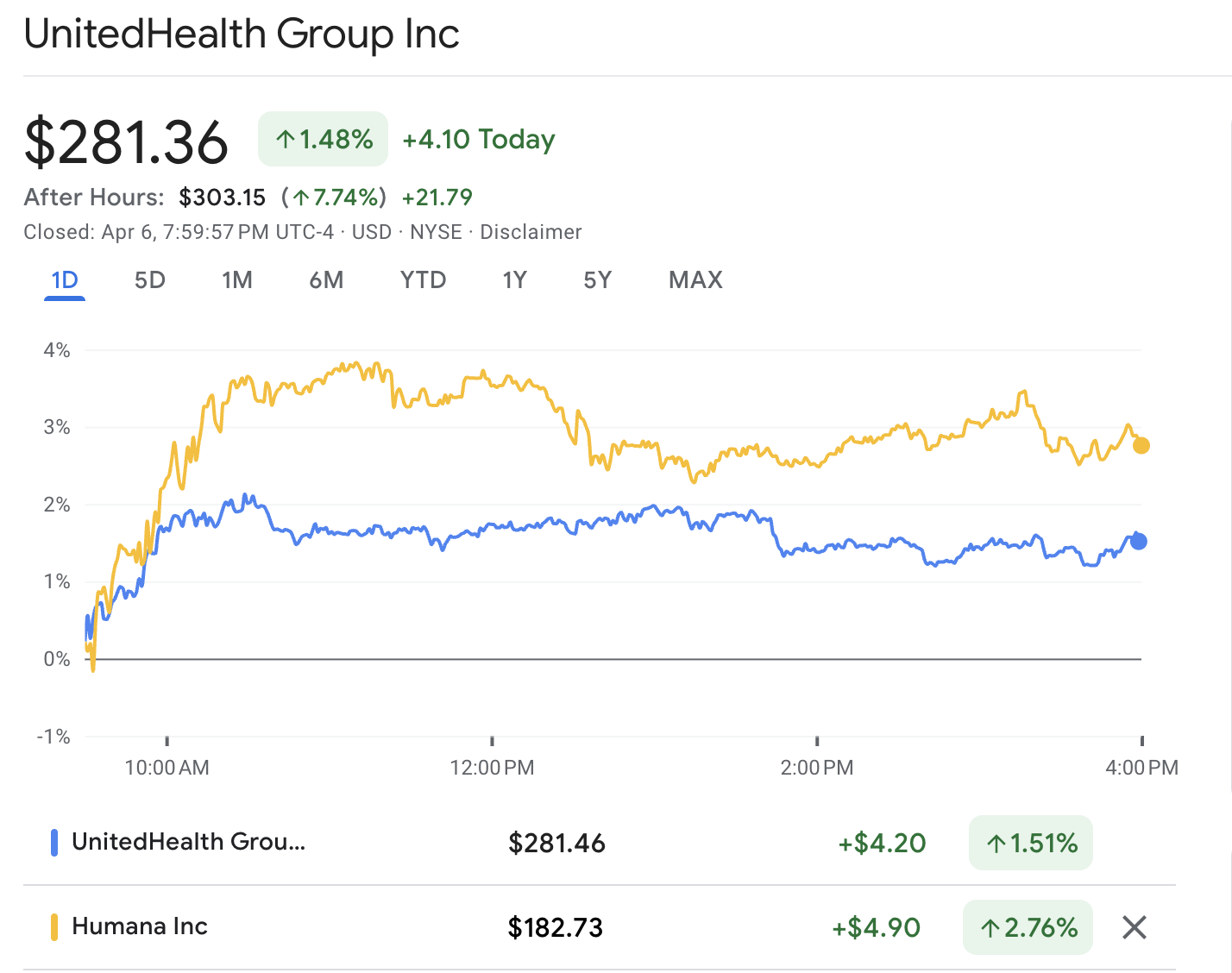The width and height of the screenshot is (1232, 973).
Task: Click the 1M time range option
Action: (237, 279)
